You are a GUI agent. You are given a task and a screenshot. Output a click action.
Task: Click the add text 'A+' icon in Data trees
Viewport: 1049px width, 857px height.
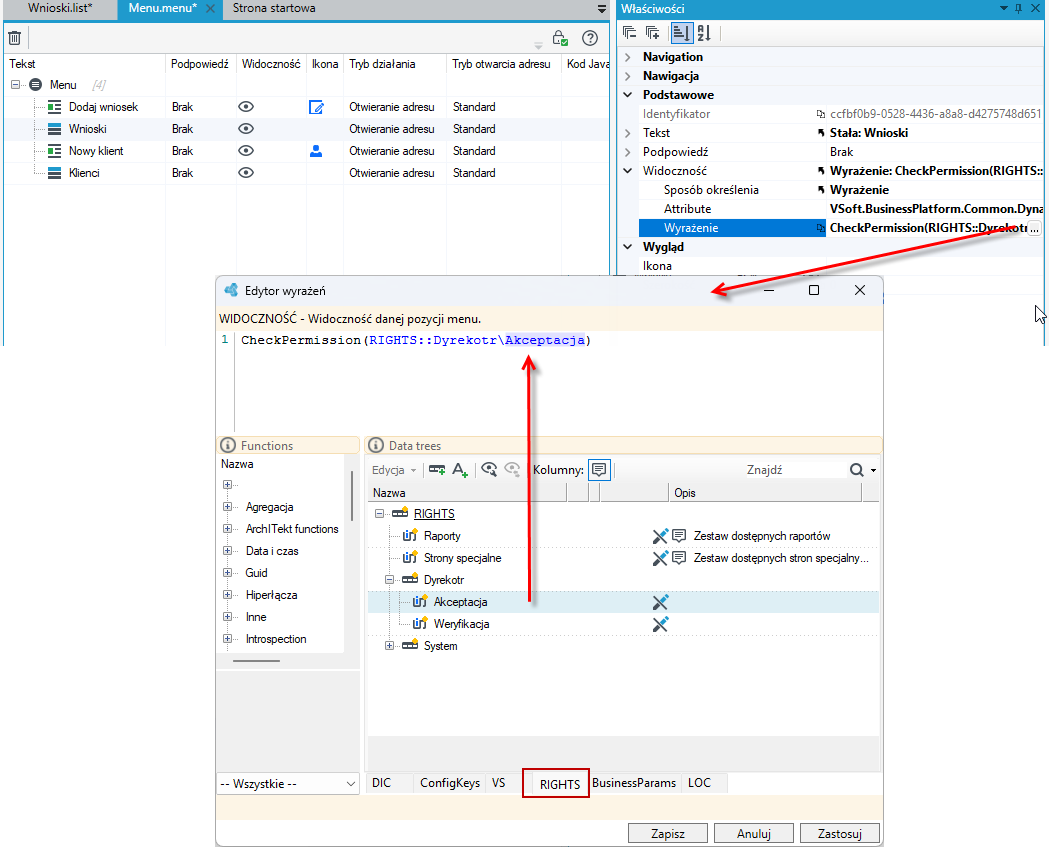460,470
